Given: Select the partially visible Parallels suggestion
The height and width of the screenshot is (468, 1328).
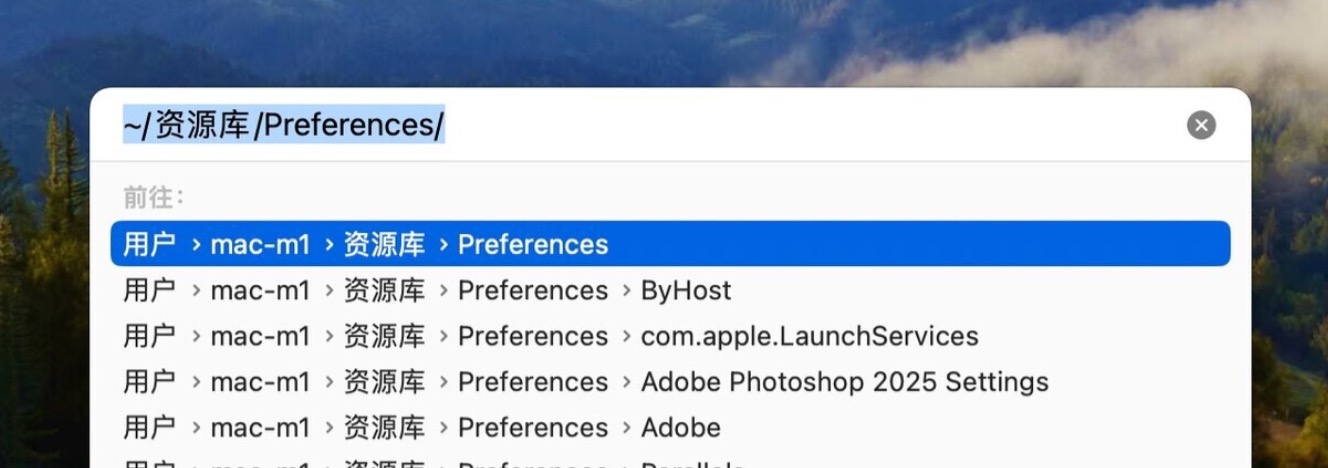Looking at the screenshot, I should pos(692,464).
